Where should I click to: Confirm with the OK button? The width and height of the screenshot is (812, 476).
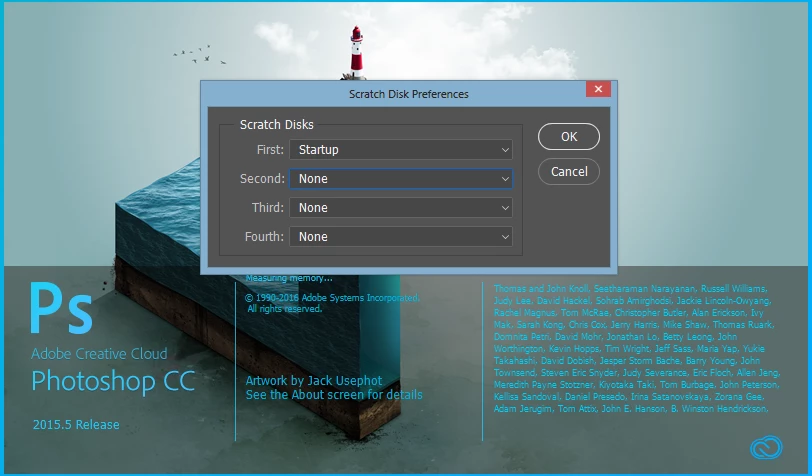(x=569, y=137)
